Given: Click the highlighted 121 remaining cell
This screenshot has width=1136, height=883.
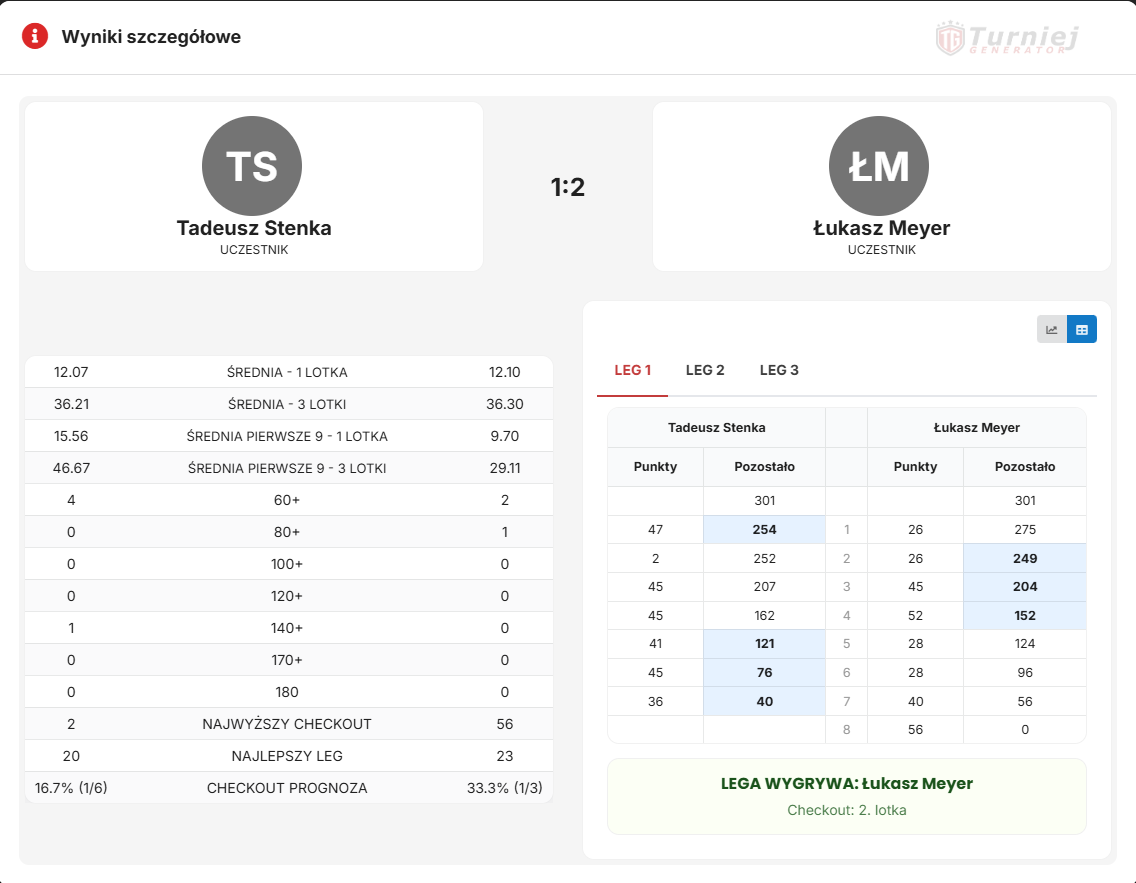Looking at the screenshot, I should [764, 643].
